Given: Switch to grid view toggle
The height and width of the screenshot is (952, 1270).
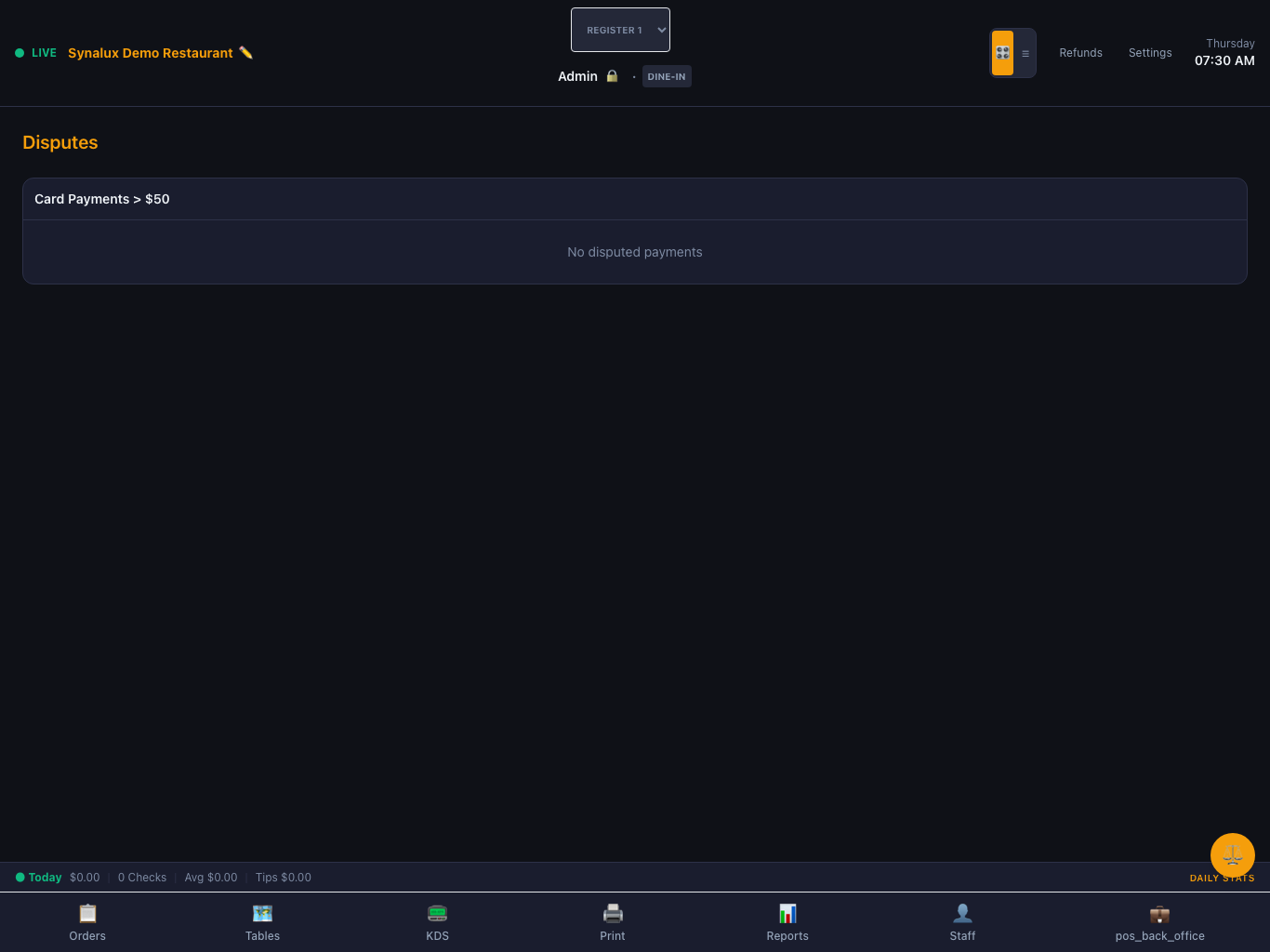Looking at the screenshot, I should click(1002, 53).
